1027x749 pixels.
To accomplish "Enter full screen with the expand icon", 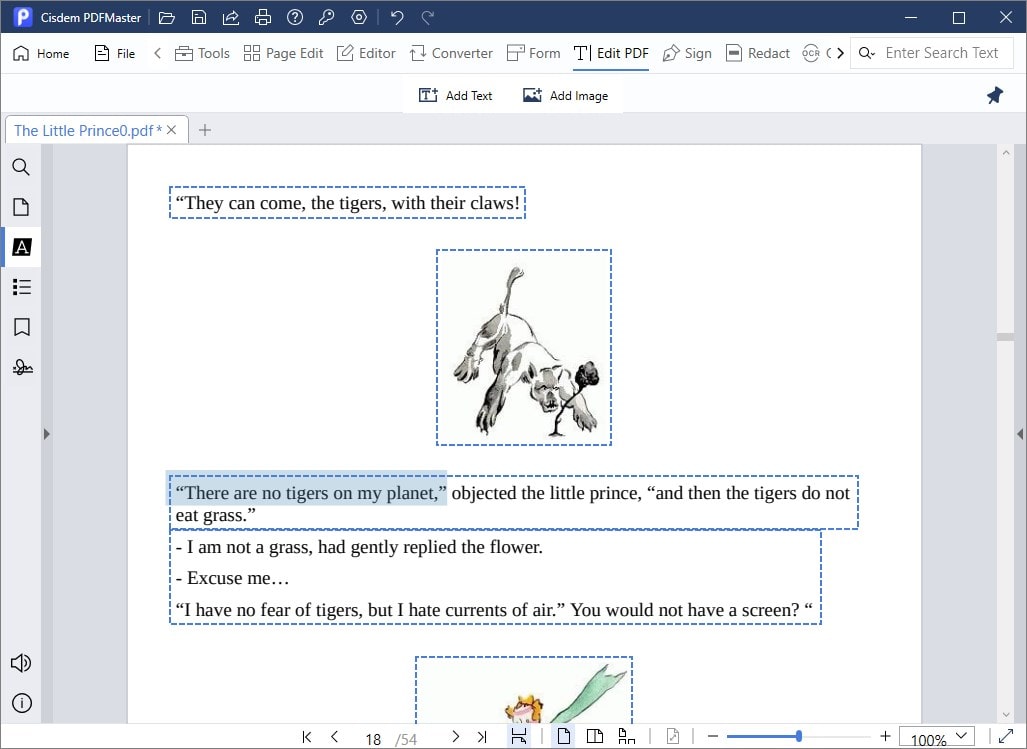I will (1006, 737).
